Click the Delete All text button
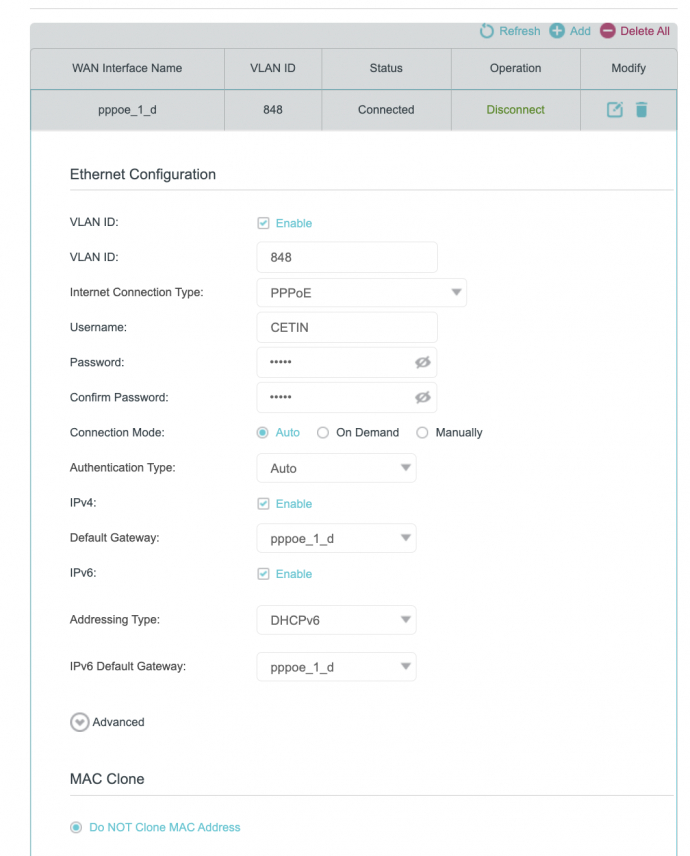 click(645, 31)
